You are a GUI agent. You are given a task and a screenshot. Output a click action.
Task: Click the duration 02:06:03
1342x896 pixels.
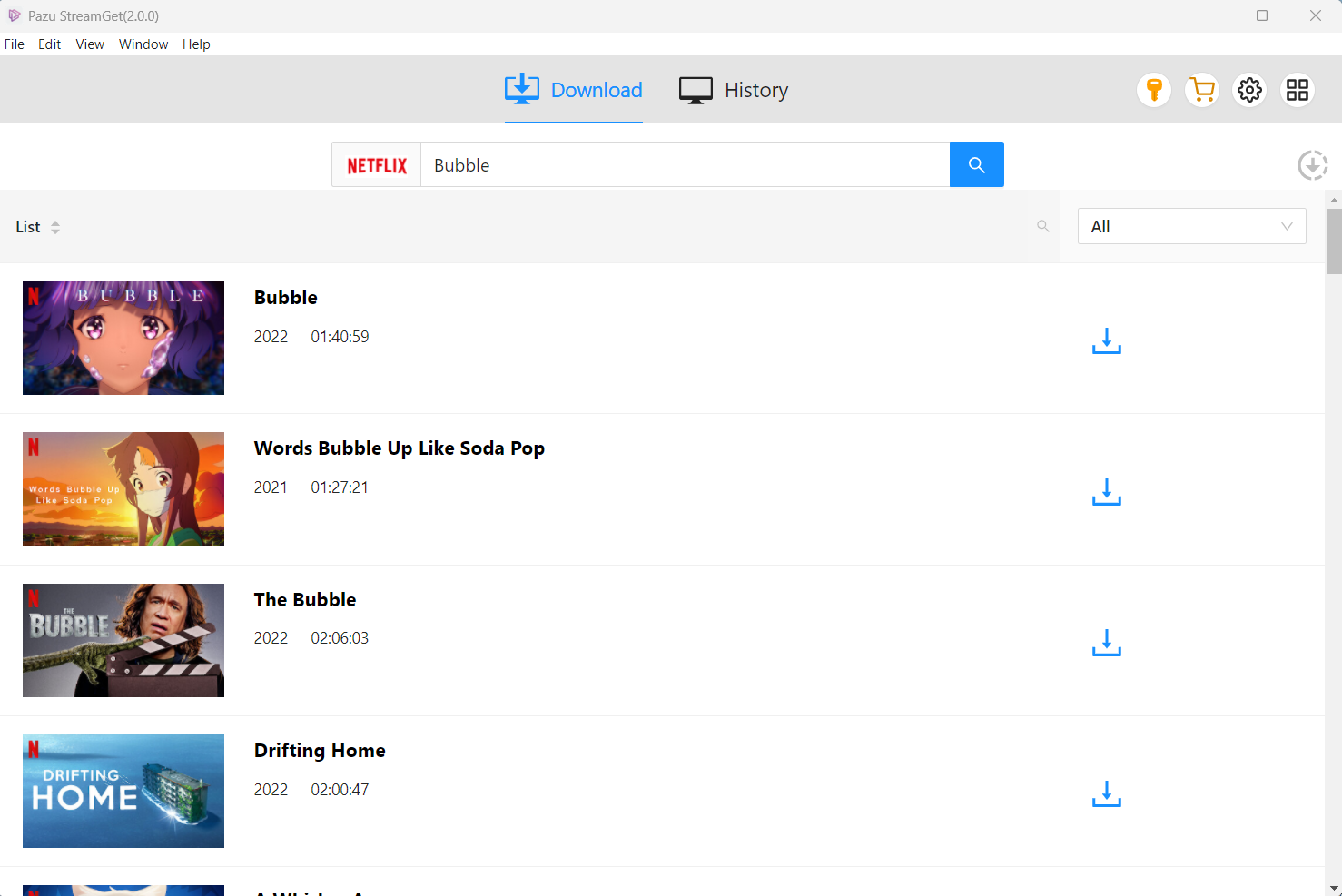340,638
